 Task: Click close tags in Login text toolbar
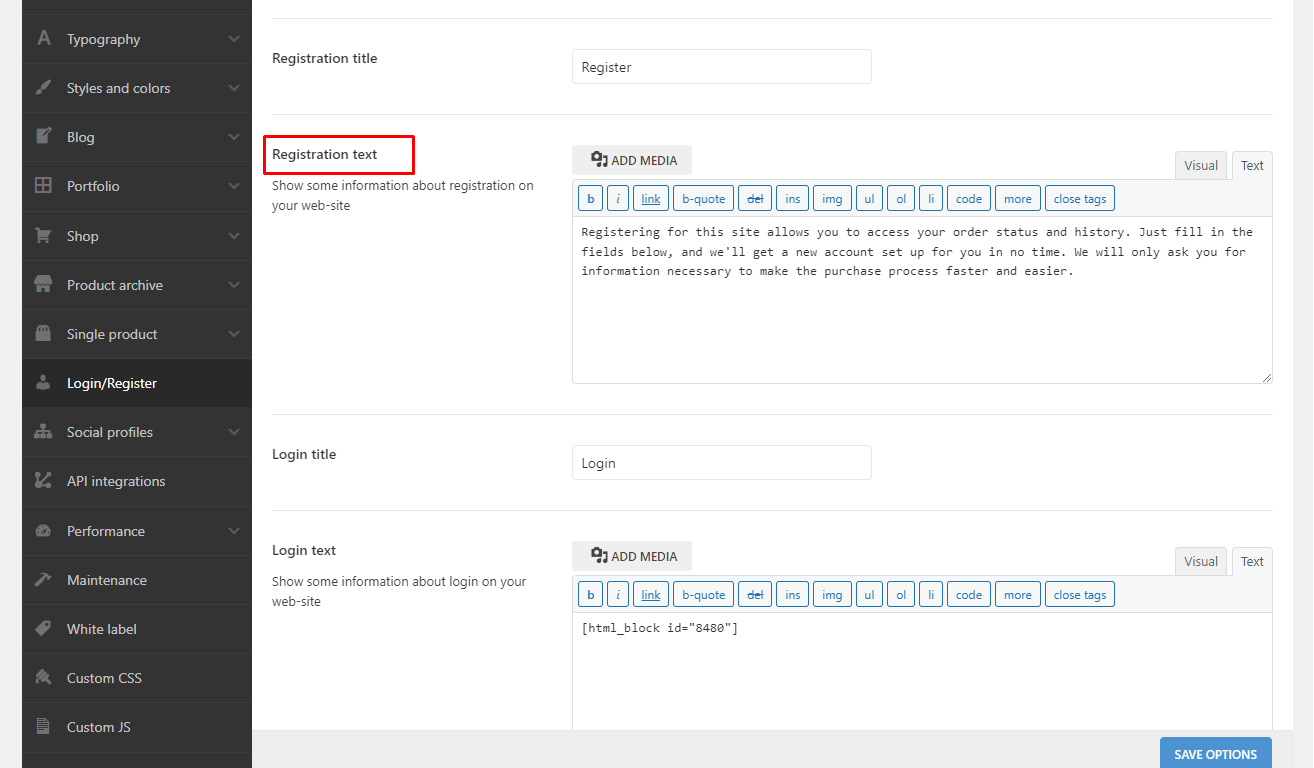[x=1080, y=595]
